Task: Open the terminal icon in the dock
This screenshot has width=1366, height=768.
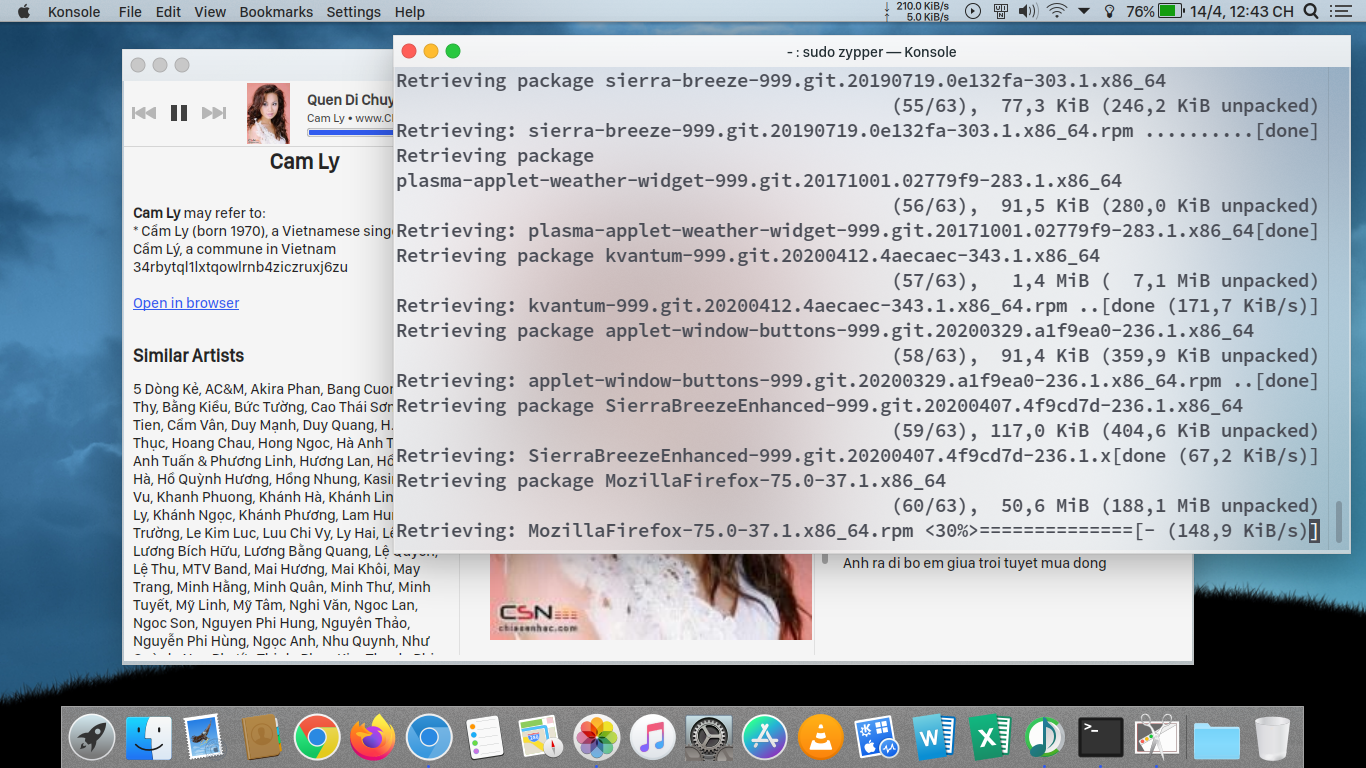Action: [x=1101, y=738]
